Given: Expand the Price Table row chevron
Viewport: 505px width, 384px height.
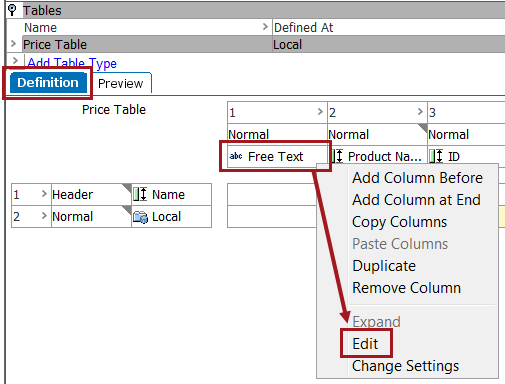Looking at the screenshot, I should 13,44.
